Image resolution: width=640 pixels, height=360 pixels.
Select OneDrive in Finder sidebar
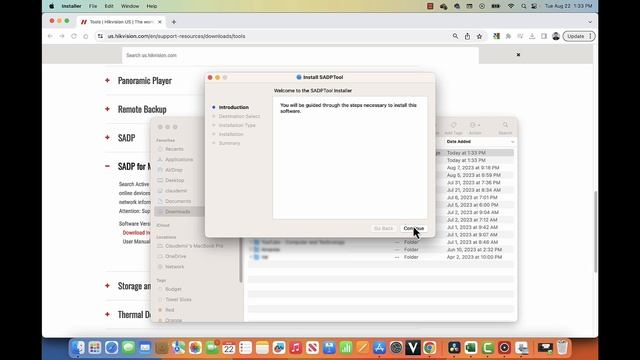click(176, 256)
